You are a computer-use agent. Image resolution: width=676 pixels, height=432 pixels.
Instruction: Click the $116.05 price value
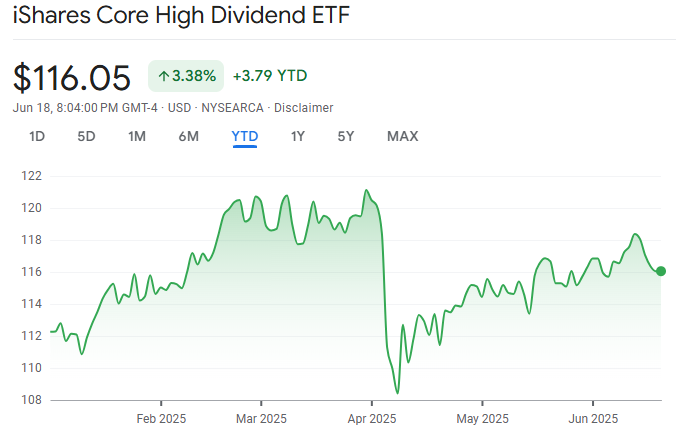point(72,78)
